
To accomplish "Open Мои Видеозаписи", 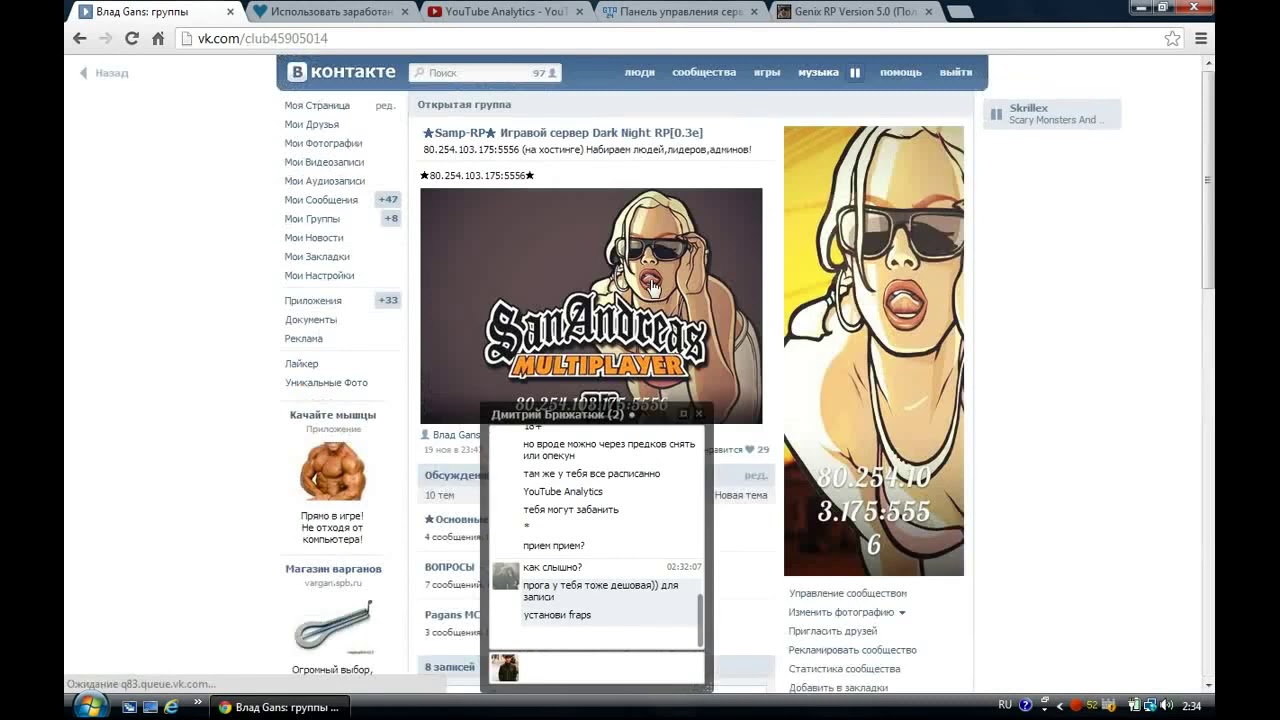I will pos(324,162).
